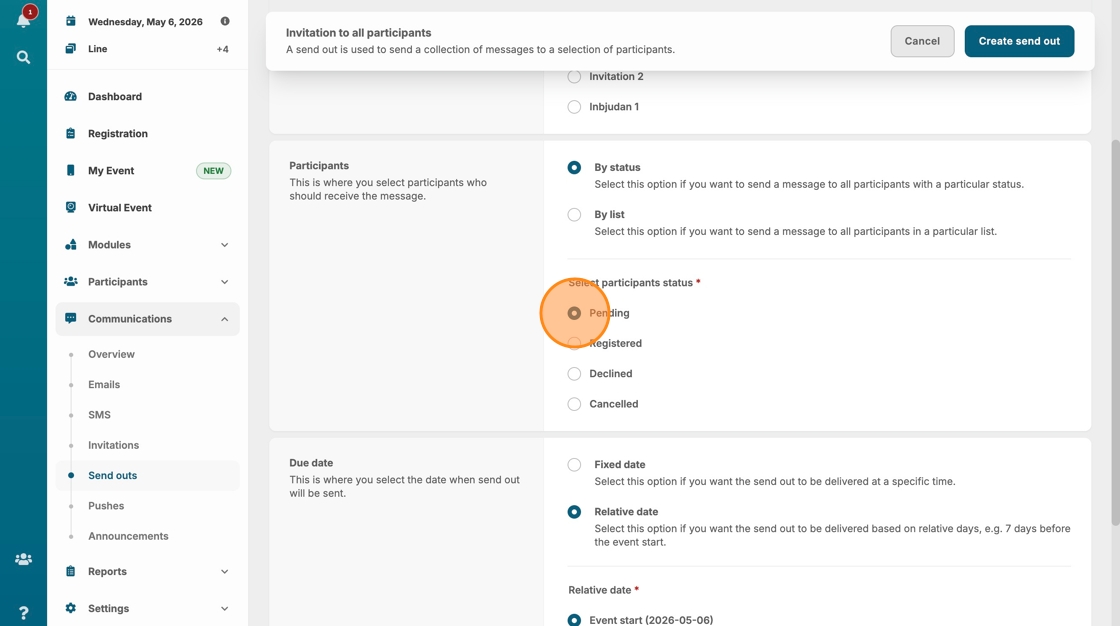
Task: Select the Fixed date option
Action: [574, 465]
